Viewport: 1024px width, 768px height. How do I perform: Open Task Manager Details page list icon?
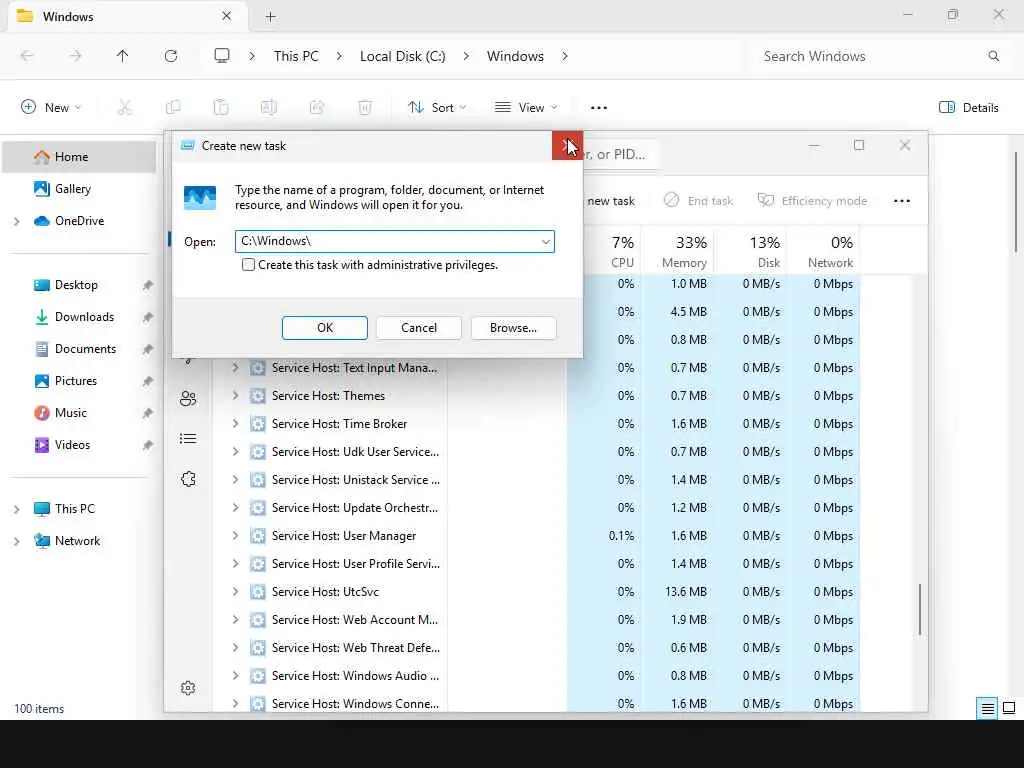[x=188, y=438]
